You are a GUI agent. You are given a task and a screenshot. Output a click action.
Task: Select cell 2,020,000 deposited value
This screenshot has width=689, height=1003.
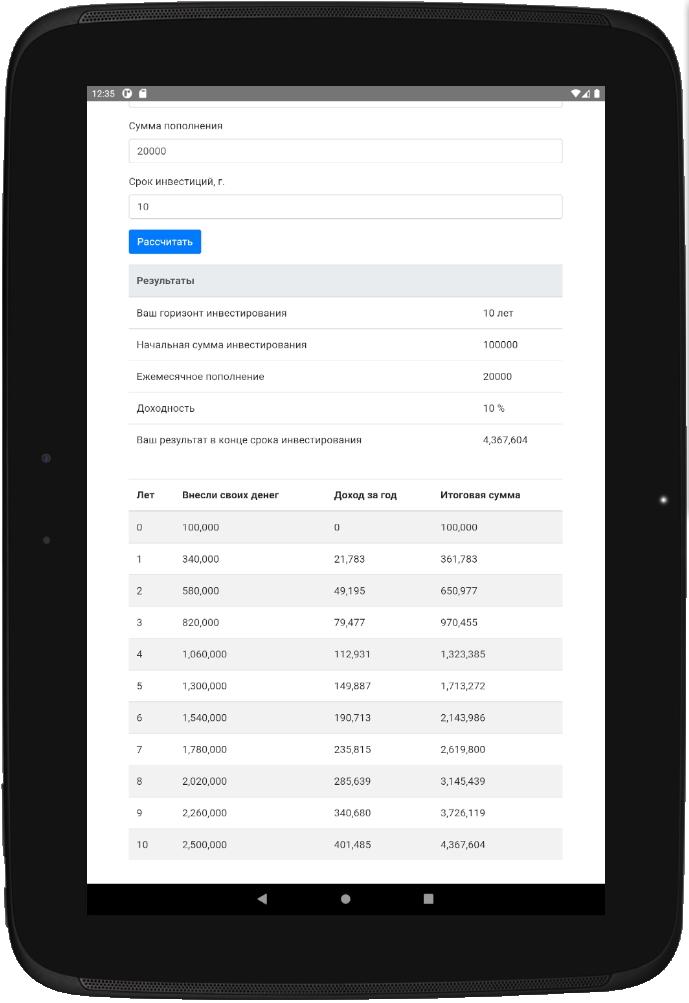coord(204,781)
